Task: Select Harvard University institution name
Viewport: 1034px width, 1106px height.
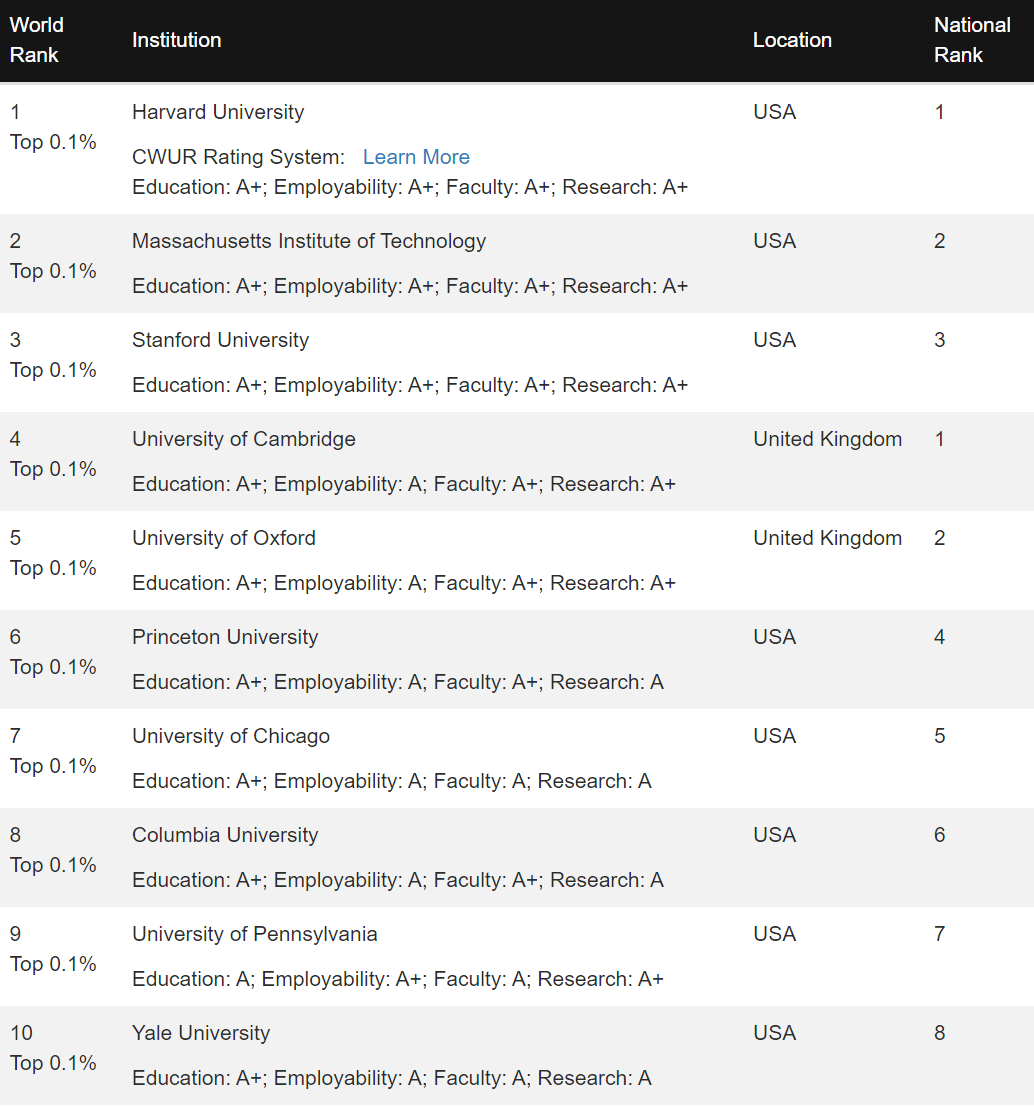Action: [218, 112]
